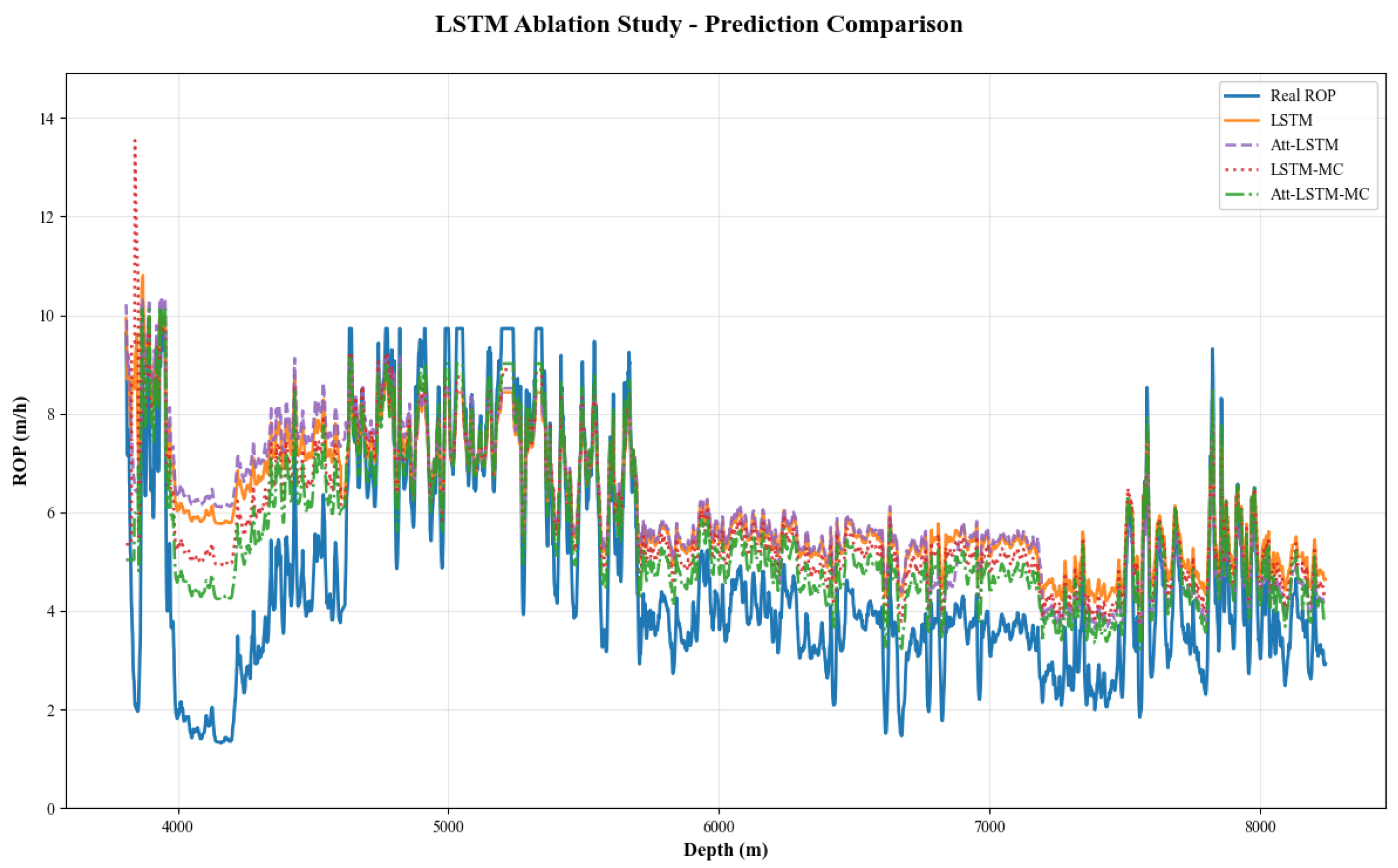The image size is (1398, 868).
Task: Click the 14 tick on ROP axis
Action: pos(47,119)
